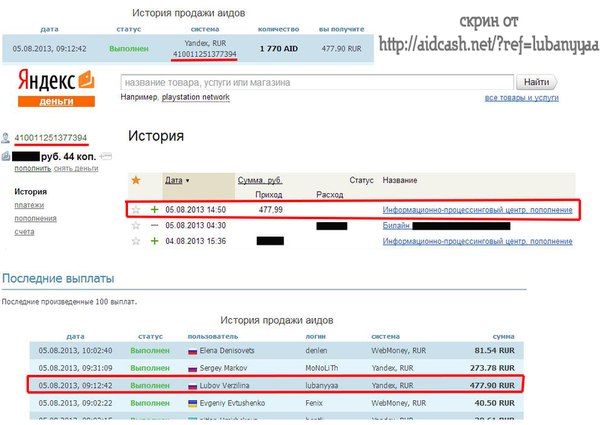Toggle the favorite star on 05.08.2013 14:50 row
This screenshot has height=425, width=604.
(136, 210)
